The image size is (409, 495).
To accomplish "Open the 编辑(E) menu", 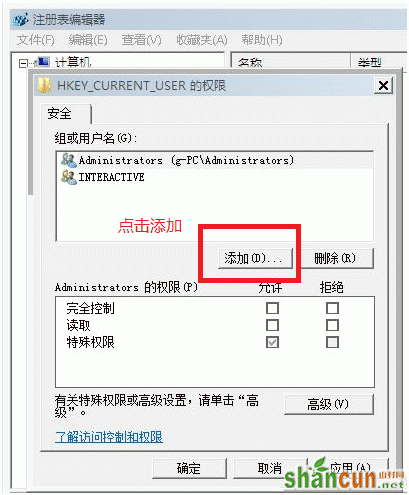I will [88, 40].
